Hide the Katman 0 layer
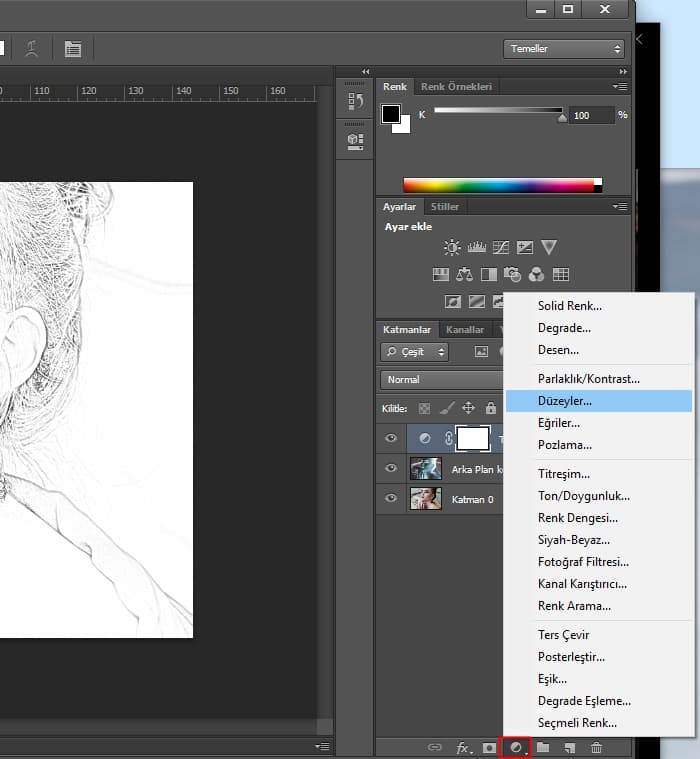 pyautogui.click(x=391, y=499)
